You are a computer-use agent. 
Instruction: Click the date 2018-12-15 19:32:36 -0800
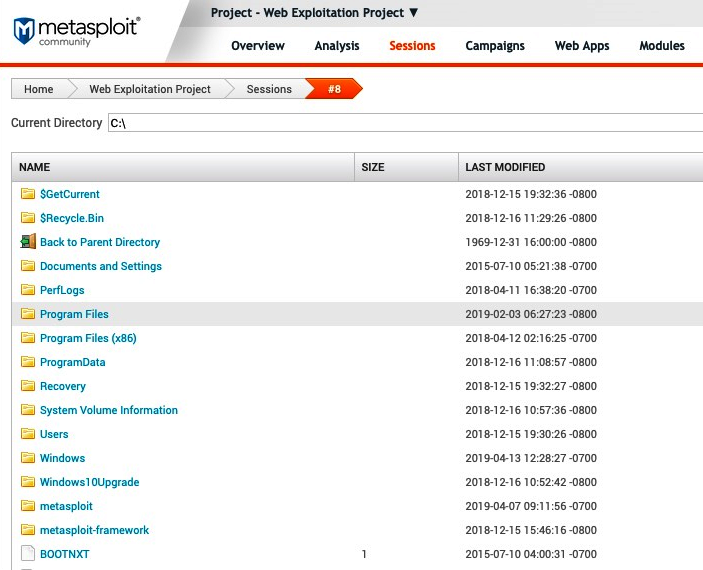pos(531,194)
